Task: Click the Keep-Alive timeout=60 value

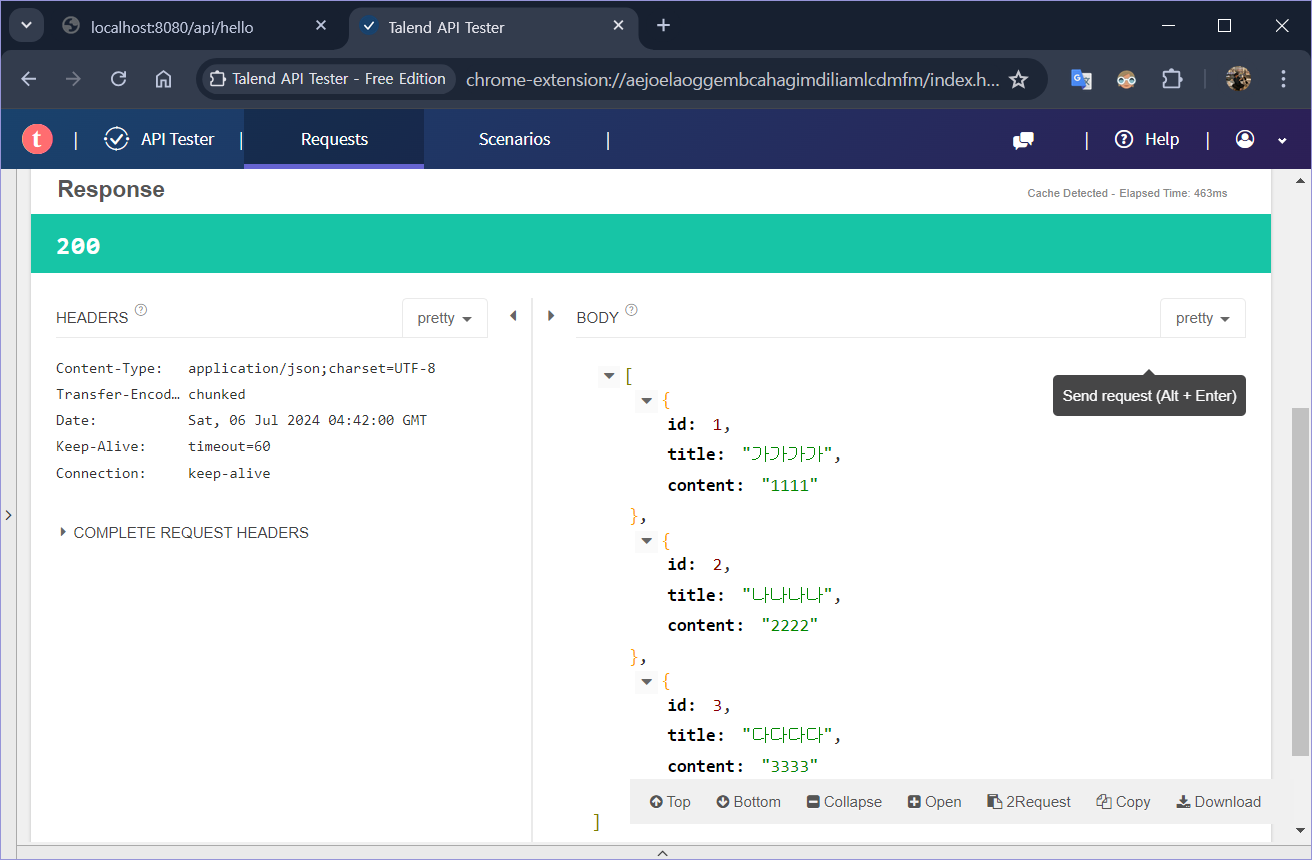Action: click(229, 447)
